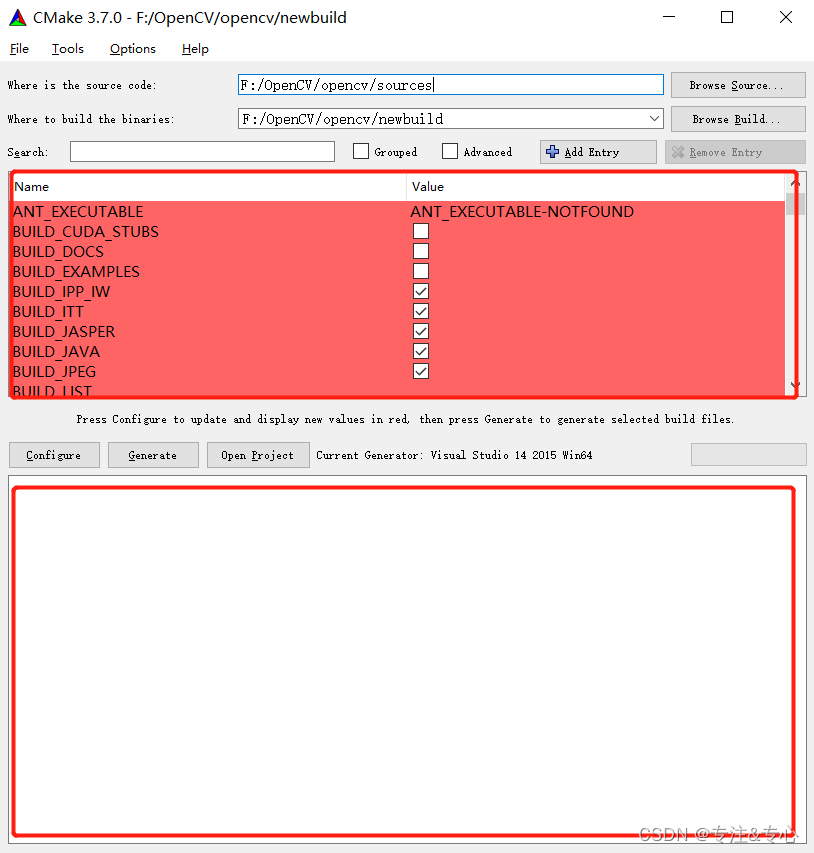Click the Search input field

coord(202,152)
